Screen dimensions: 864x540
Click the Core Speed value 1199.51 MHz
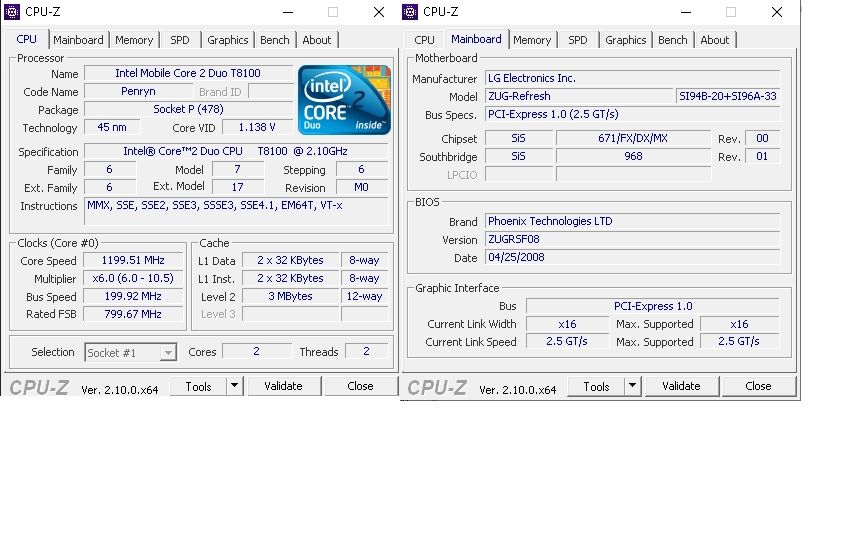pos(133,260)
